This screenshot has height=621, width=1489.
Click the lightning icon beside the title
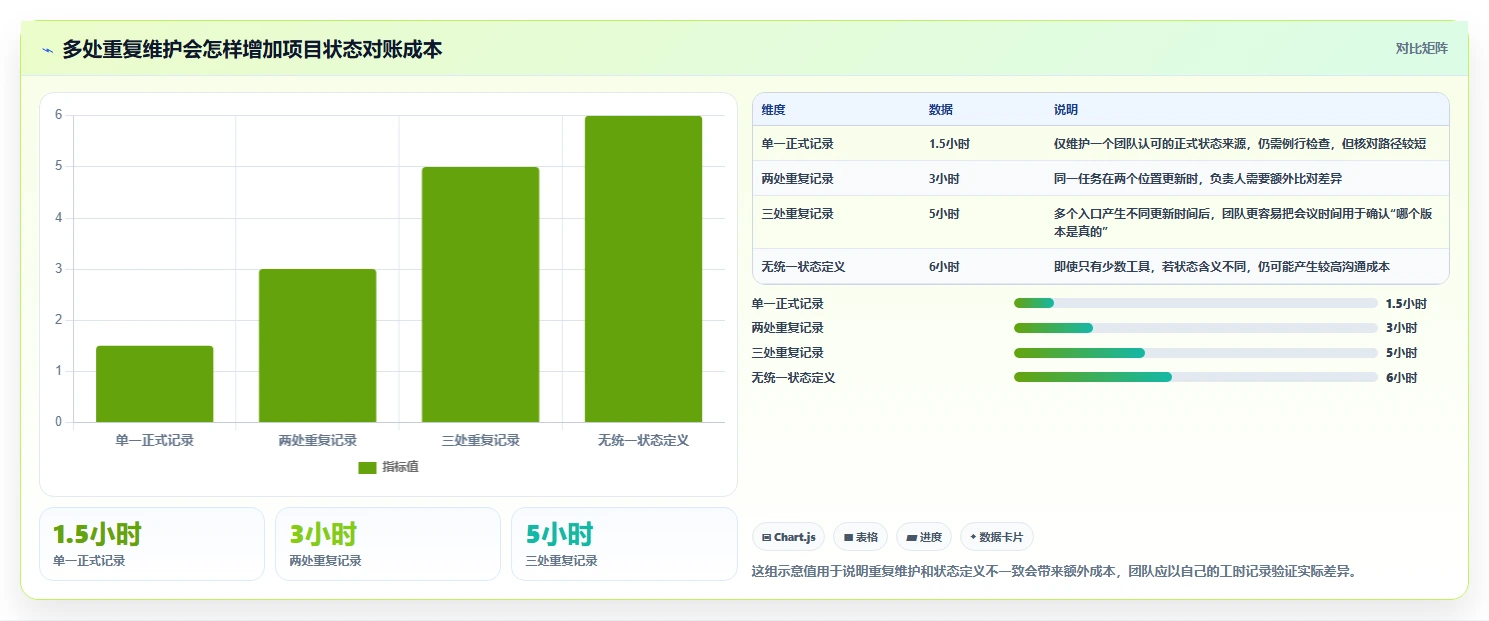47,49
